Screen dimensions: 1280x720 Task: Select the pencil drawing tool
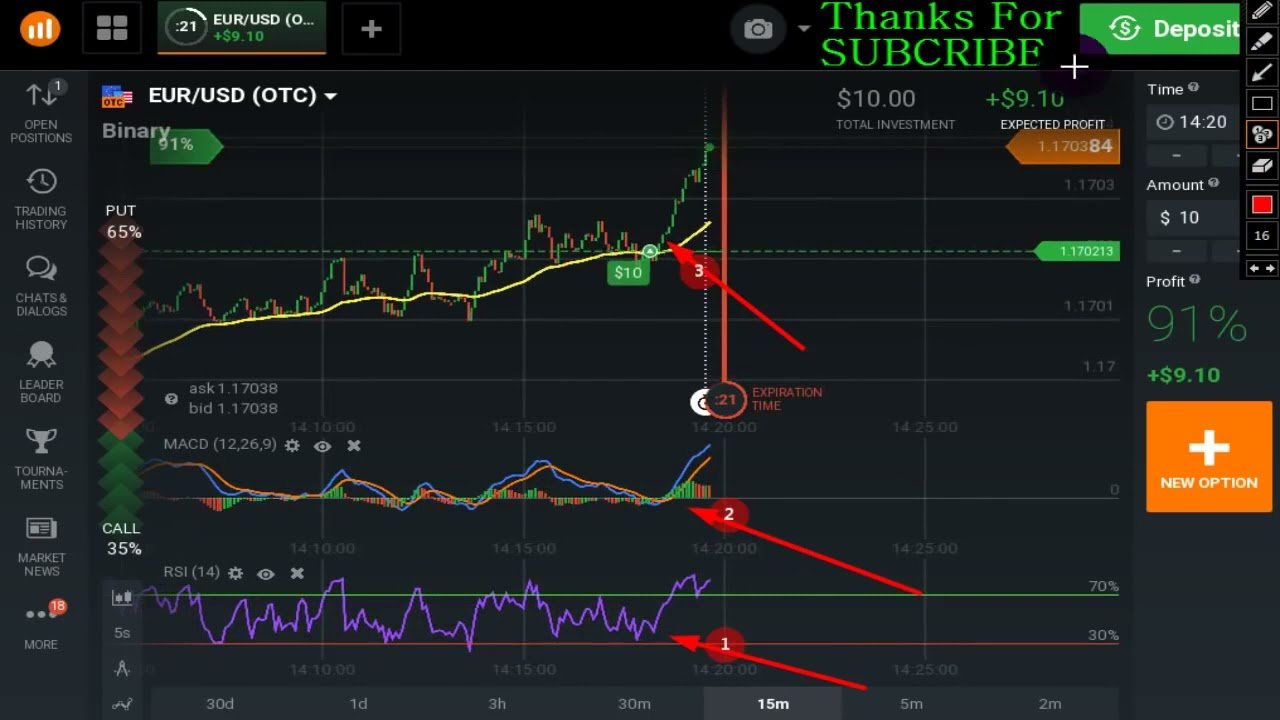coord(1262,10)
